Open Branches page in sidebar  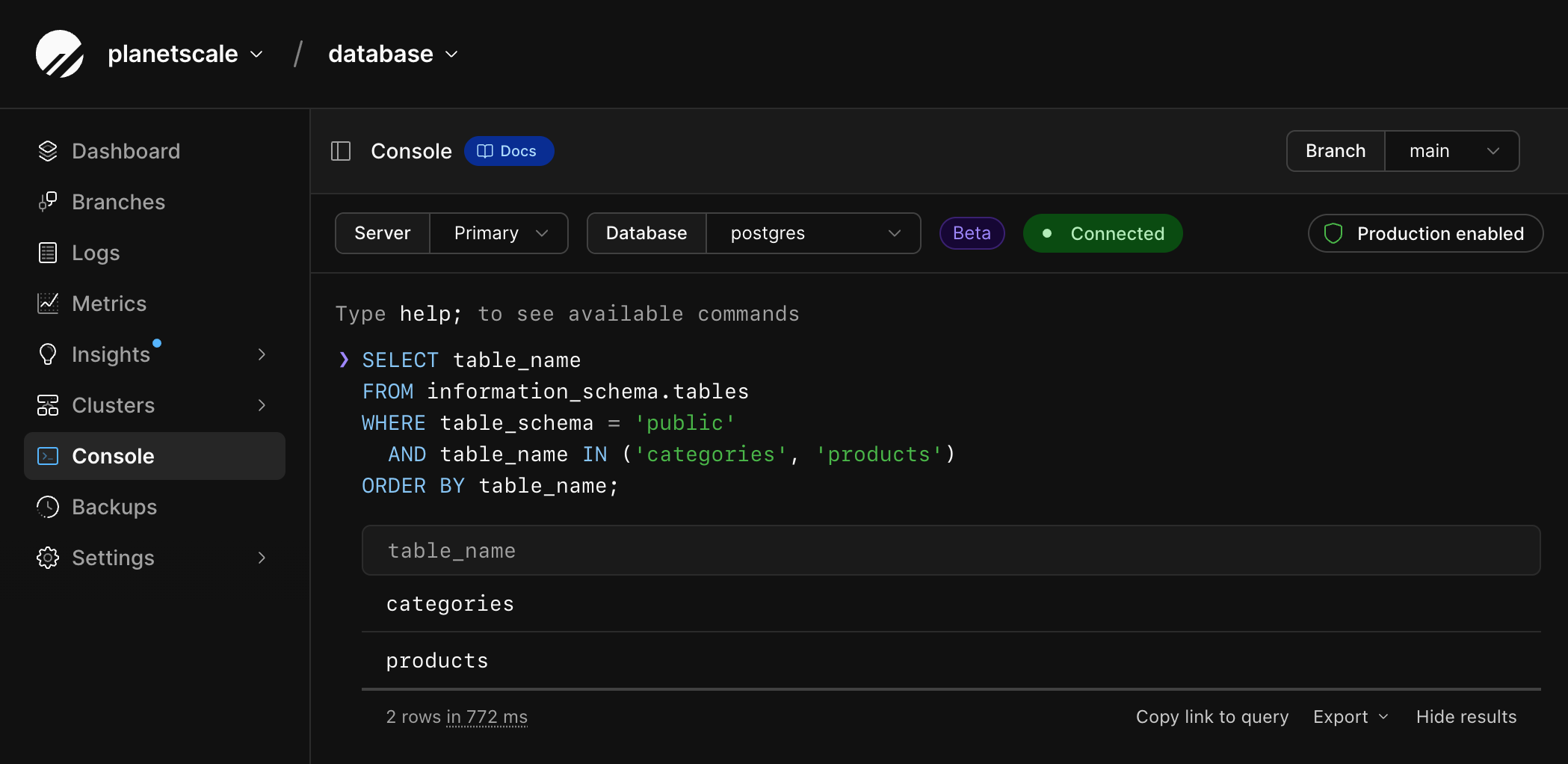(x=154, y=202)
